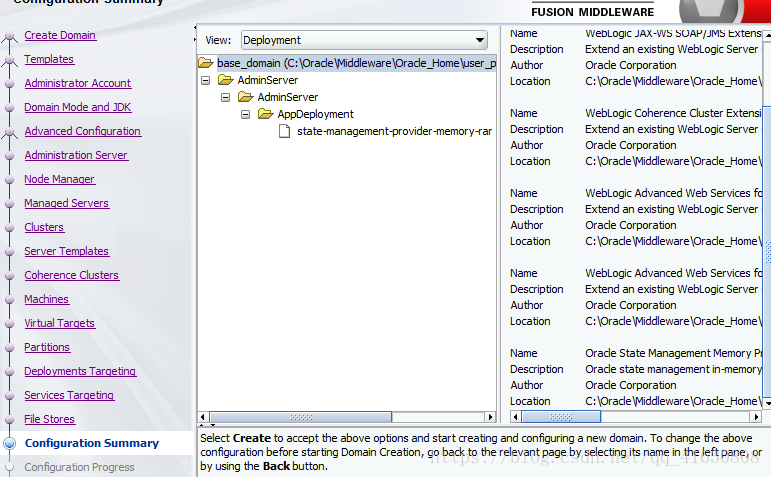Click Oracle State Management Memory name text
The height and width of the screenshot is (477, 771).
673,354
